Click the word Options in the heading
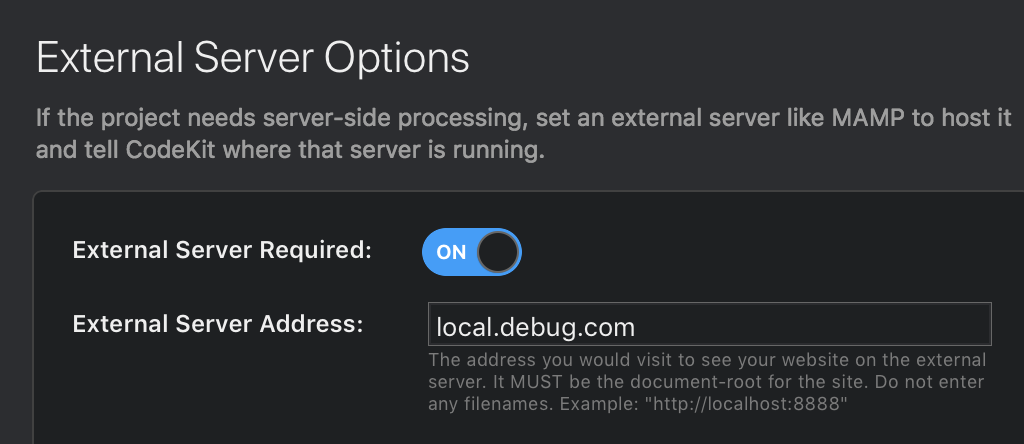 pyautogui.click(x=397, y=58)
